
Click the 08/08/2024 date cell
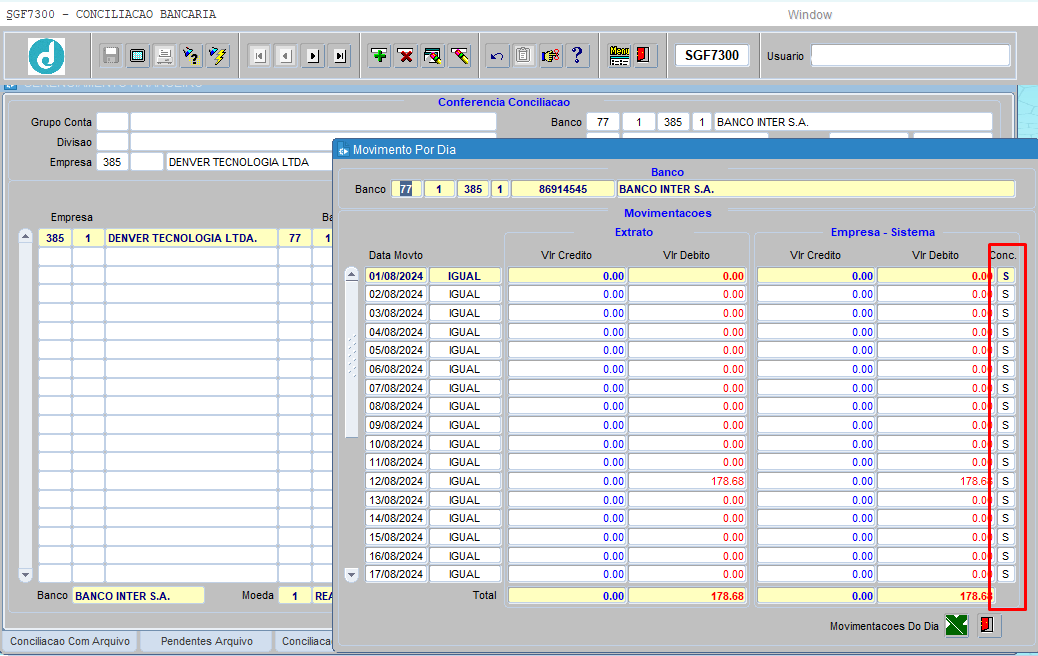click(396, 406)
